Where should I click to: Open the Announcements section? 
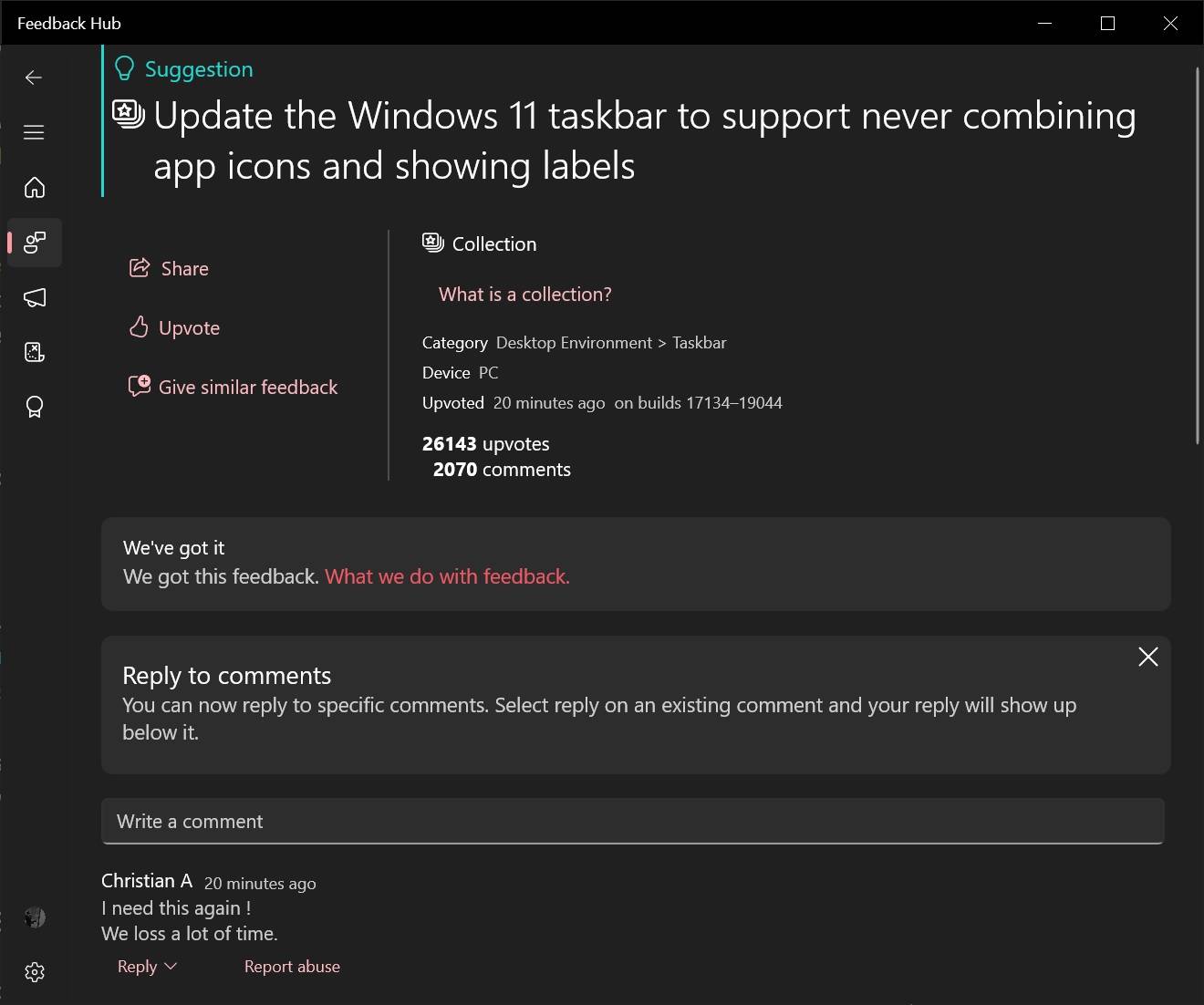[34, 297]
